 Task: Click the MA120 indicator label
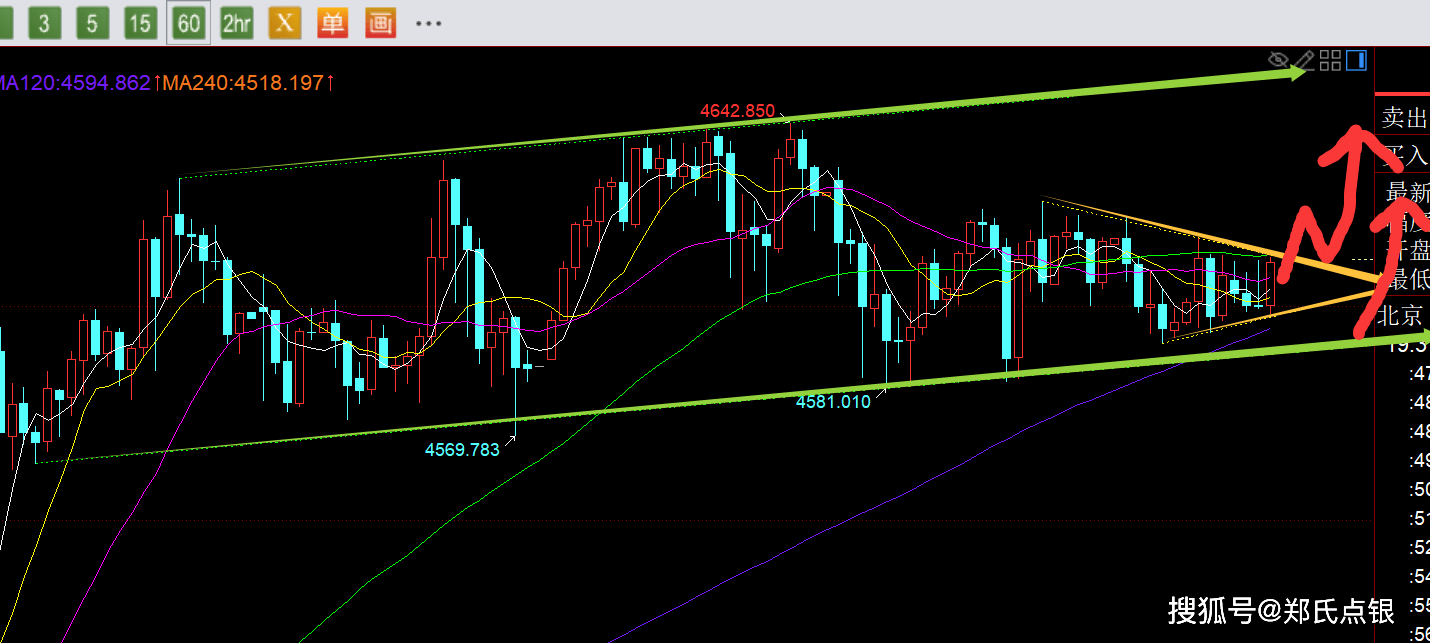(77, 83)
